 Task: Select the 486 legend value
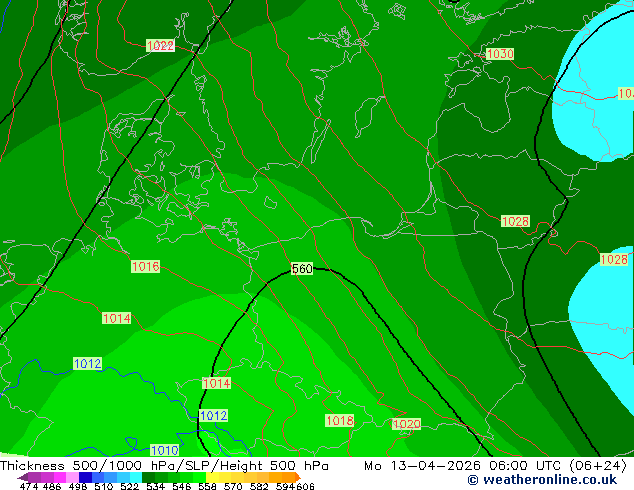[x=52, y=486]
